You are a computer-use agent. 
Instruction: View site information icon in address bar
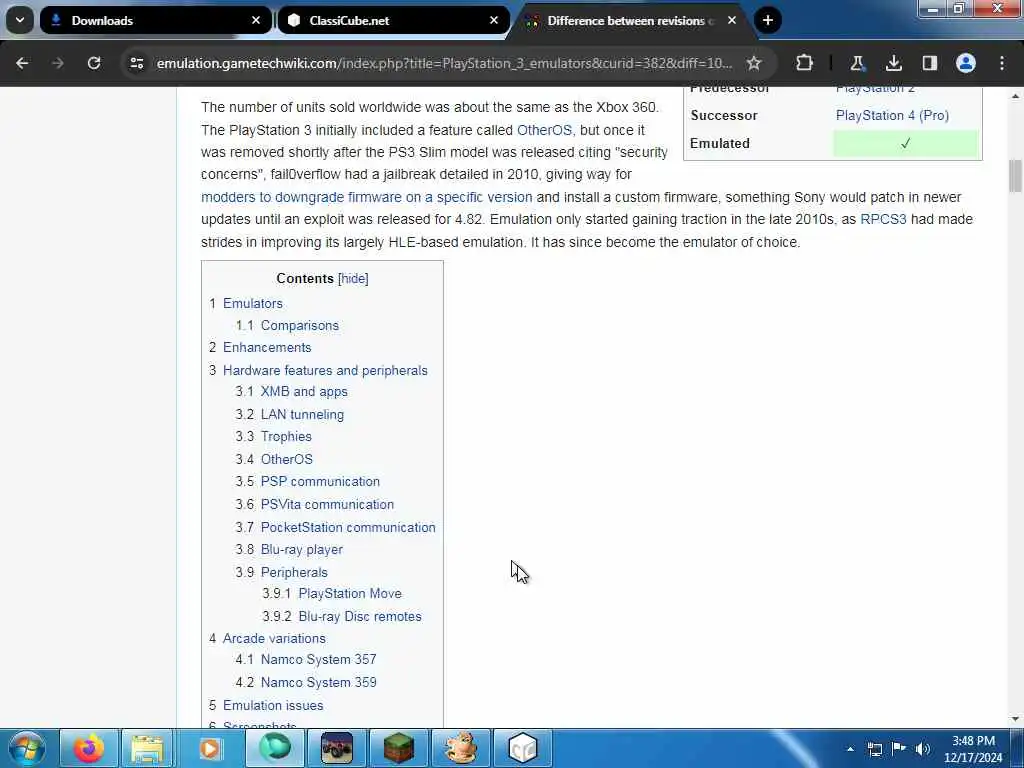pos(136,63)
